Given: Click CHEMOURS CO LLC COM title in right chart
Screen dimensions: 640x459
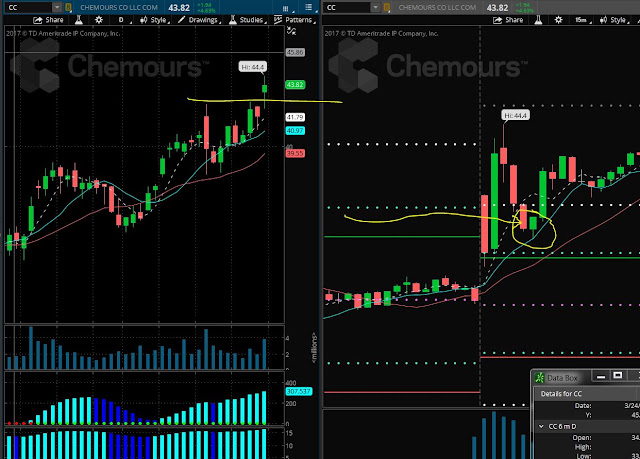Looking at the screenshot, I should (437, 7).
